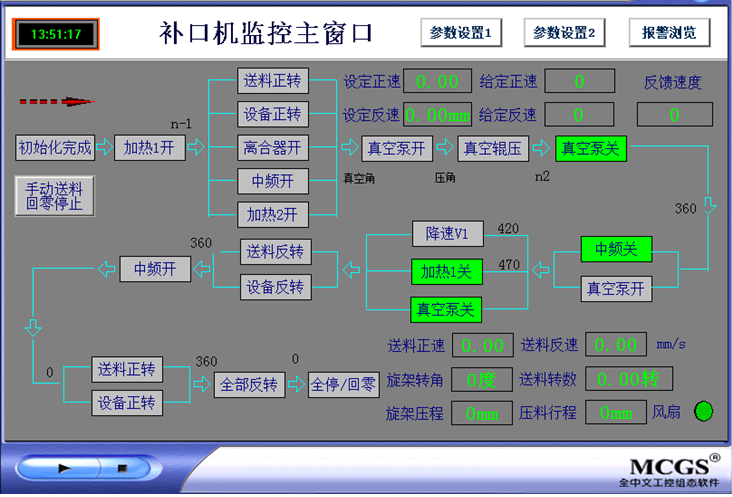Screen dimensions: 732x497
Task: Toggle the 离合器开 status box
Action: [273, 148]
